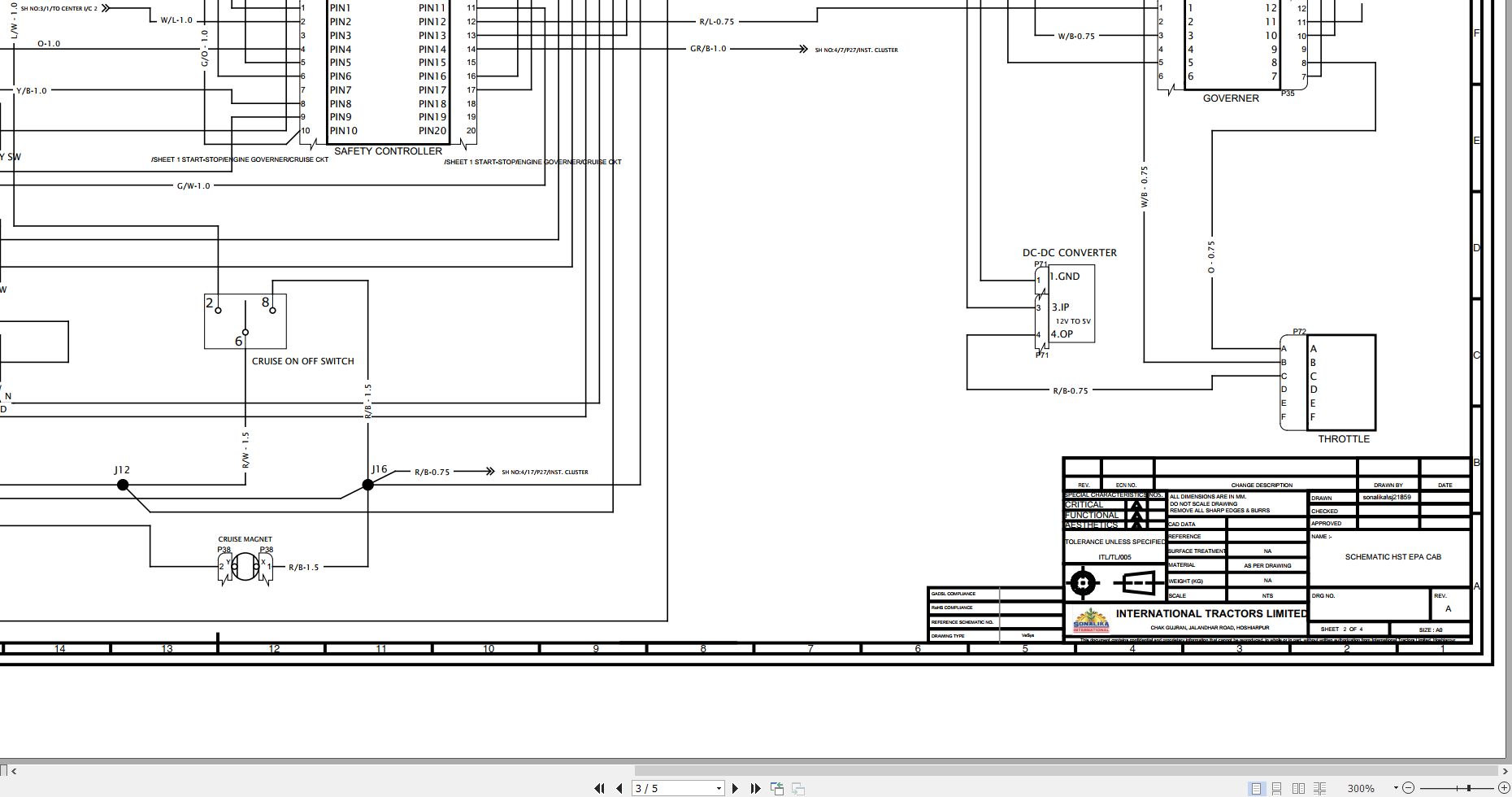Click the horizontal scrollbar thumb
This screenshot has height=797, width=1512.
click(1065, 769)
